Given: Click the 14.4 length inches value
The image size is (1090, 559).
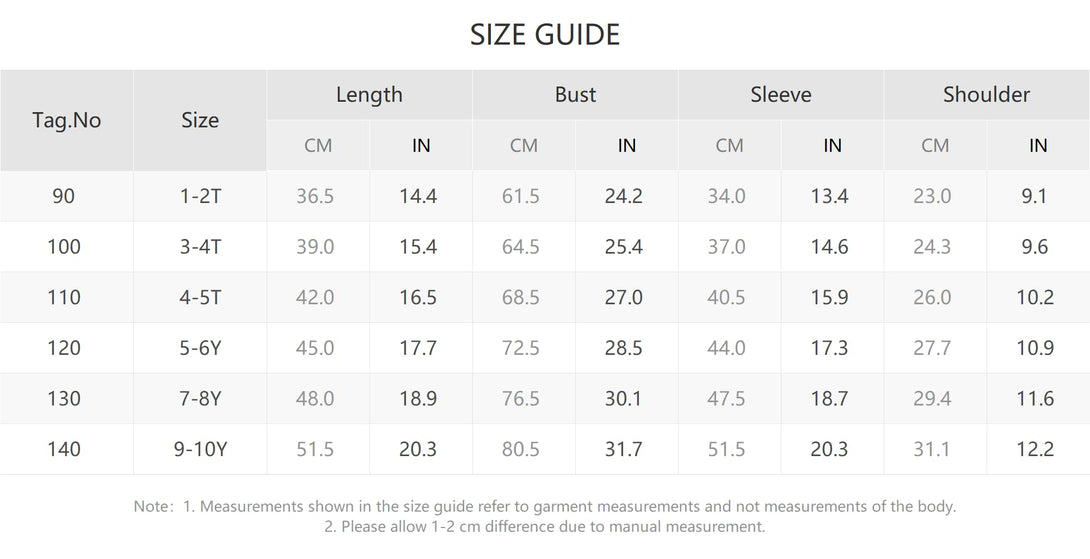Looking at the screenshot, I should pos(418,196).
